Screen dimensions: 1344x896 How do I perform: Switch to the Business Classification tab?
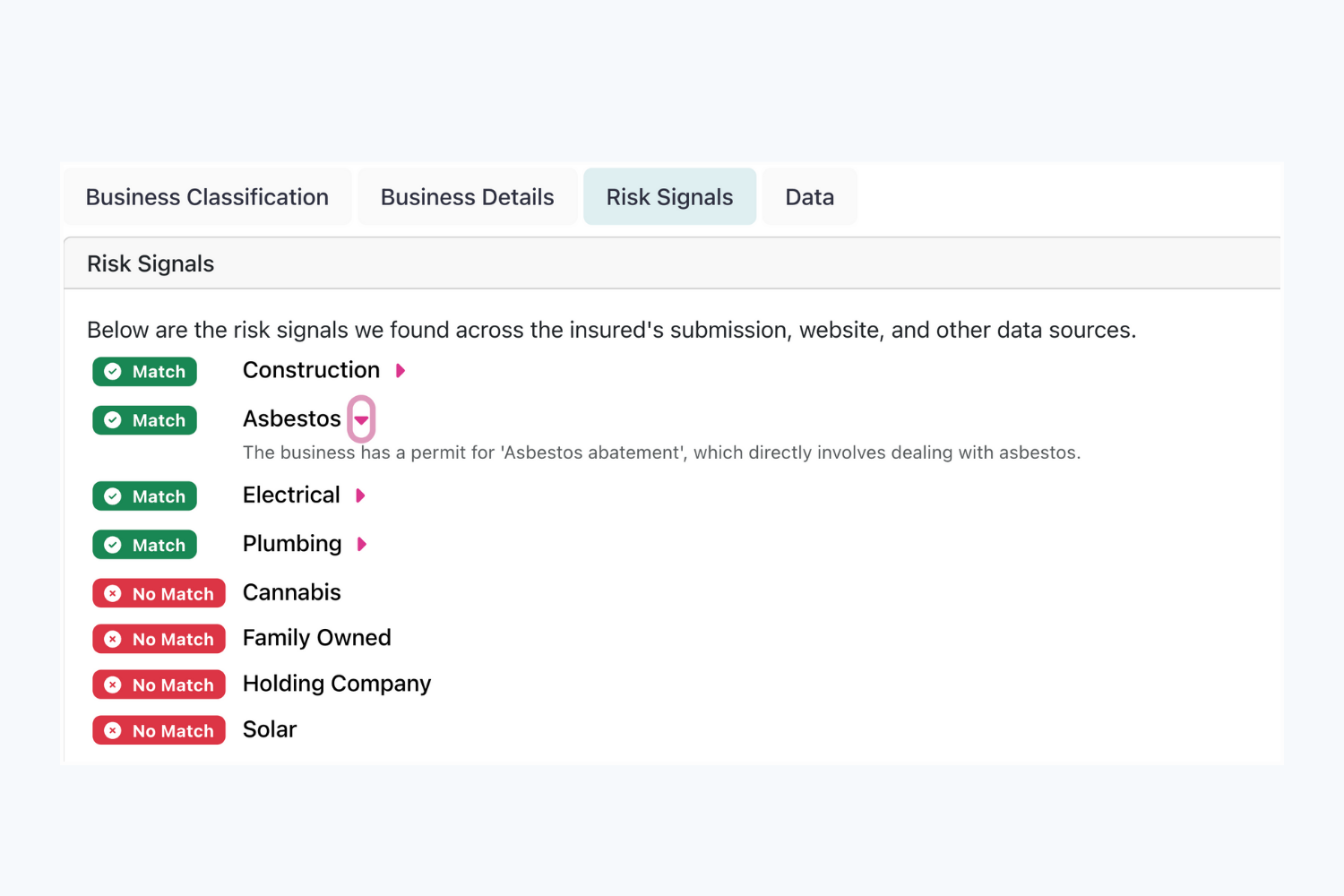tap(207, 197)
